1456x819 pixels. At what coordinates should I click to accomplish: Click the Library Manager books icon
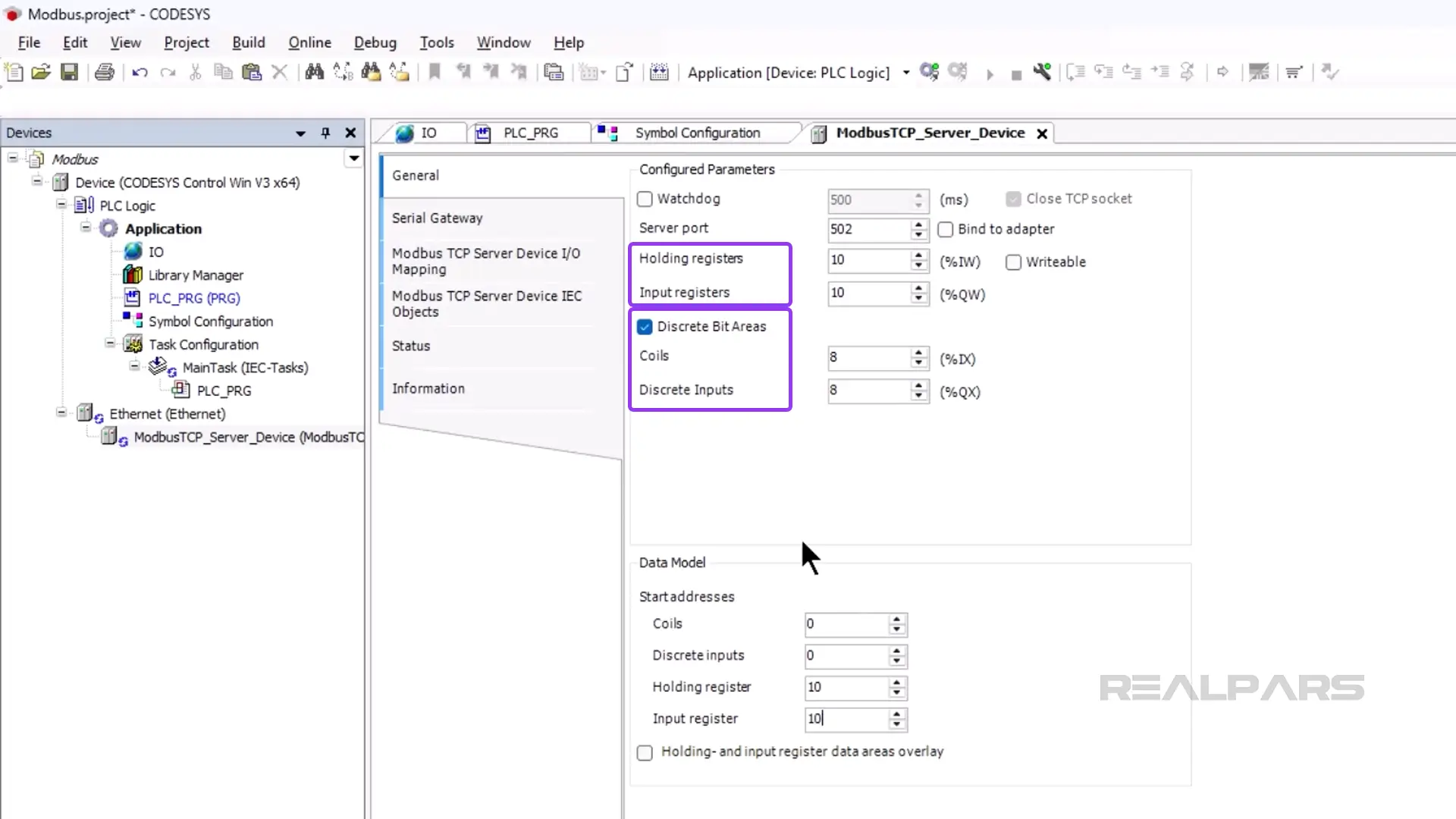tap(133, 275)
